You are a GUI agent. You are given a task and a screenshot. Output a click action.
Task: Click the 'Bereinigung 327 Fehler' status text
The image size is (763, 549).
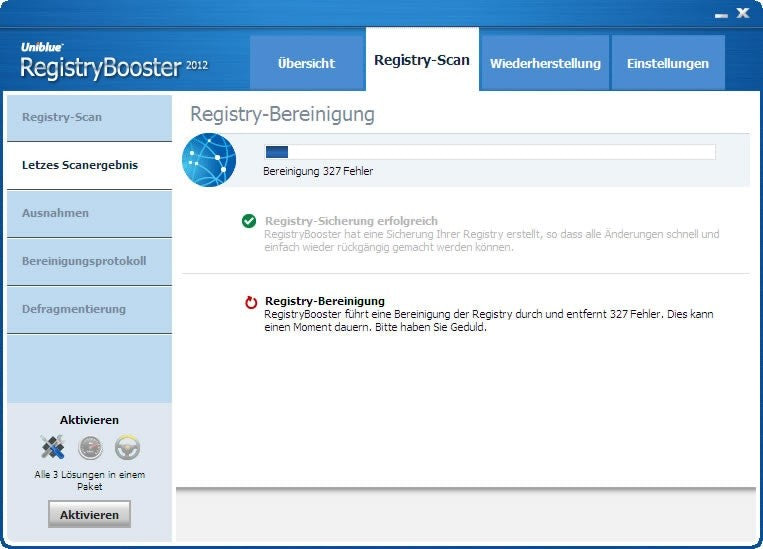[318, 171]
